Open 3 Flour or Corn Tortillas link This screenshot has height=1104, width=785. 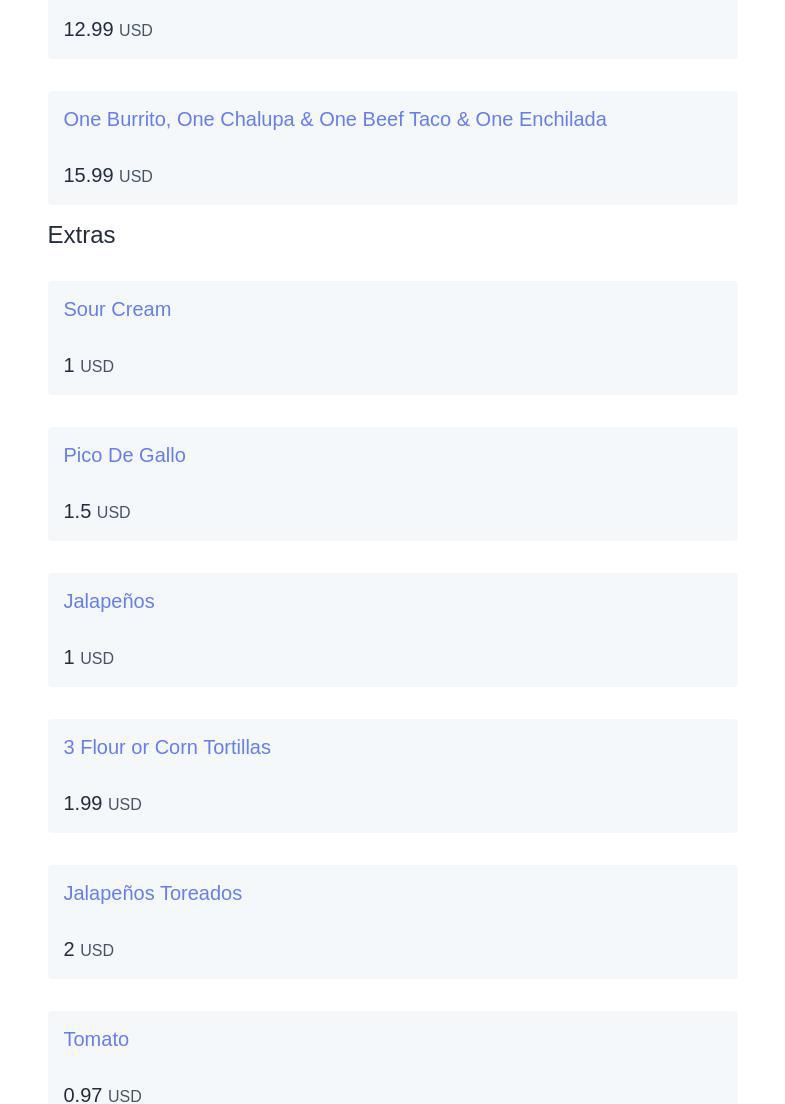[167, 747]
